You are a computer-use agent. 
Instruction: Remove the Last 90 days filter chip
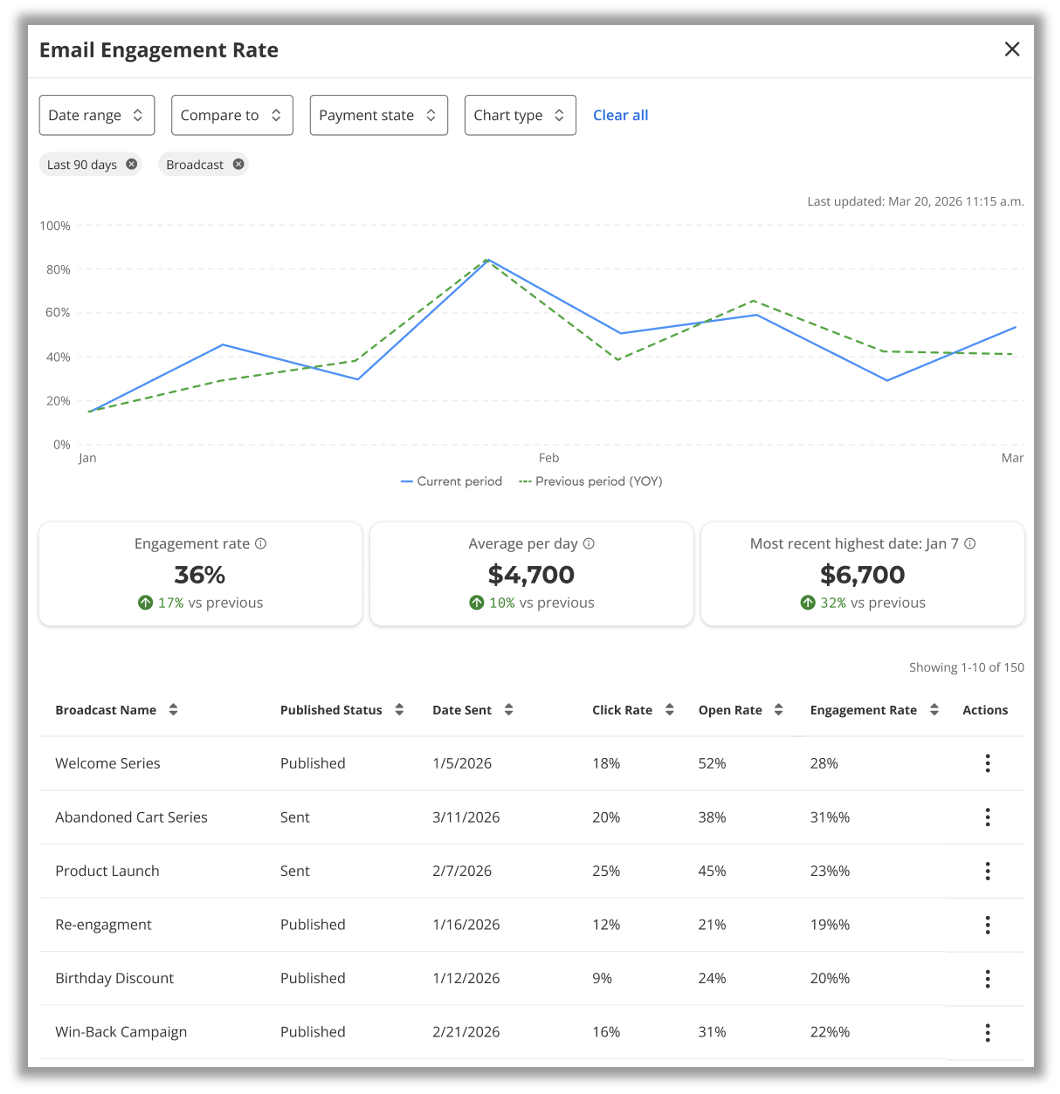click(132, 165)
